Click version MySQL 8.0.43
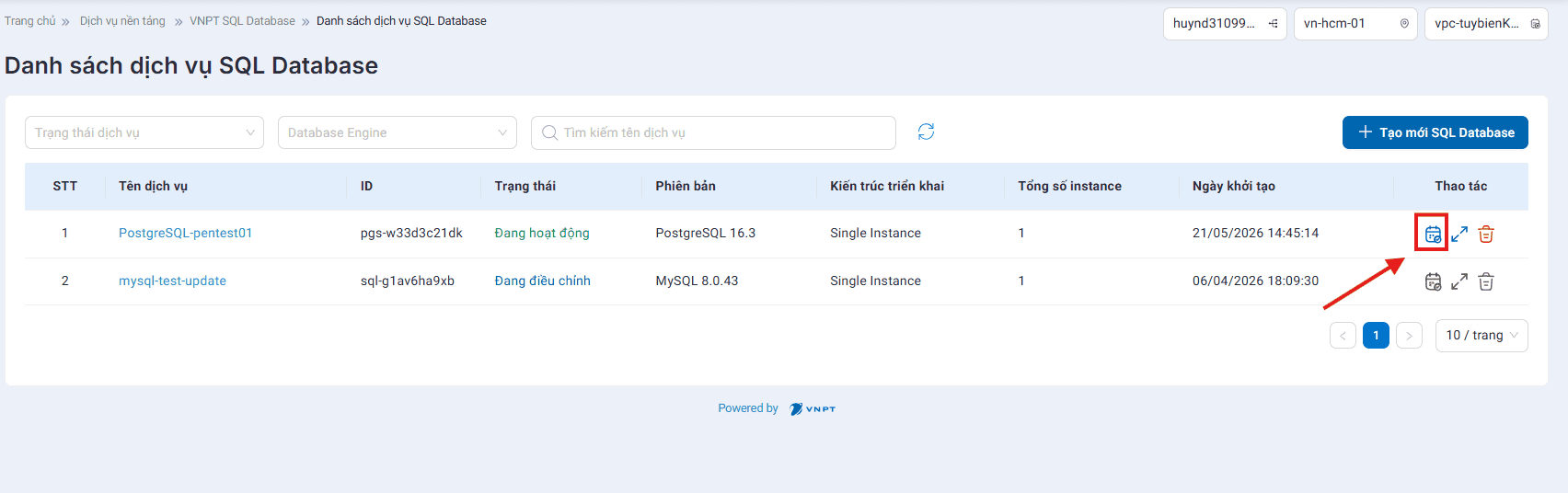Screen dimensions: 1568x493 [x=697, y=281]
